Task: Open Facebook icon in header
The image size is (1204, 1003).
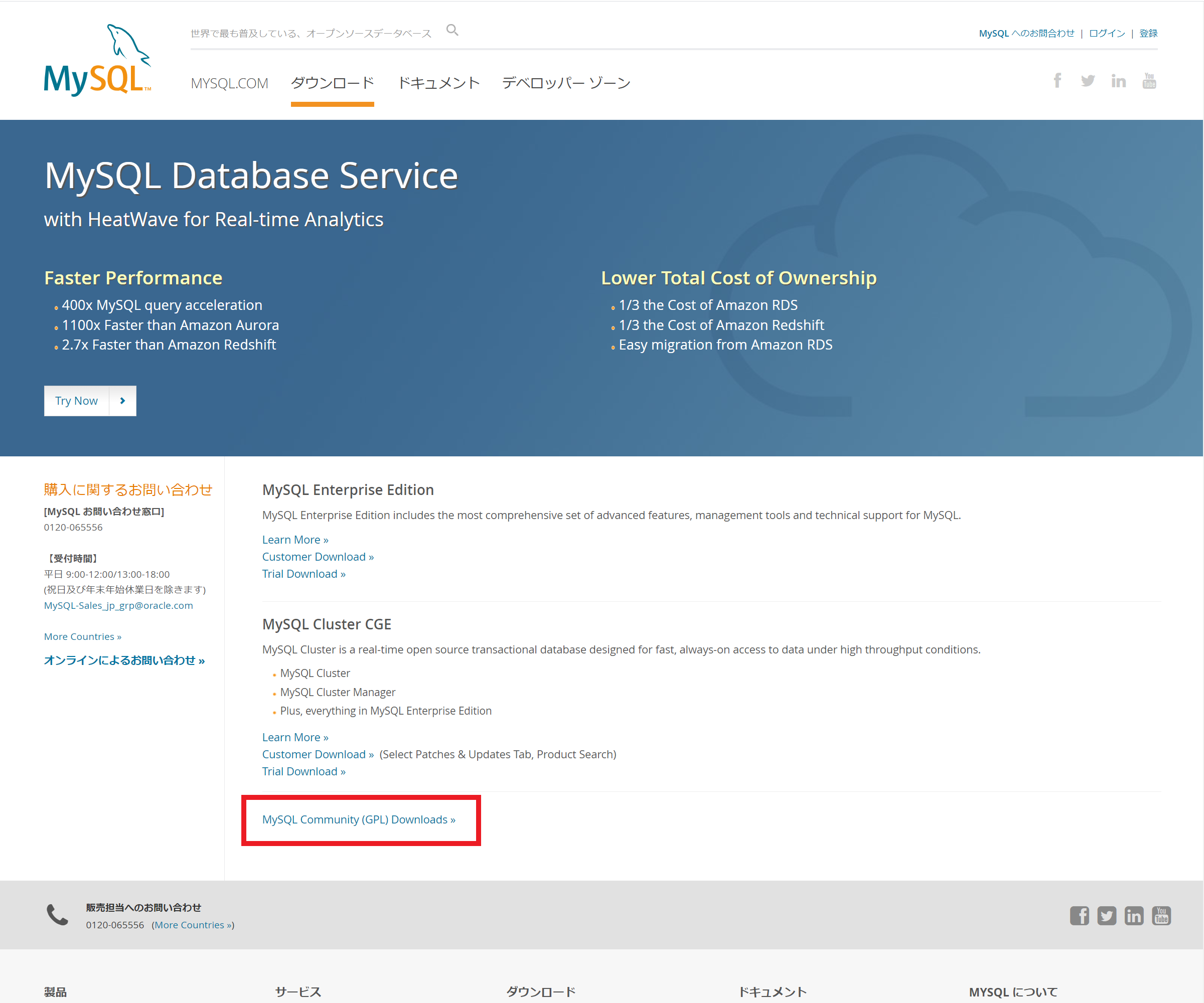Action: click(x=1057, y=80)
